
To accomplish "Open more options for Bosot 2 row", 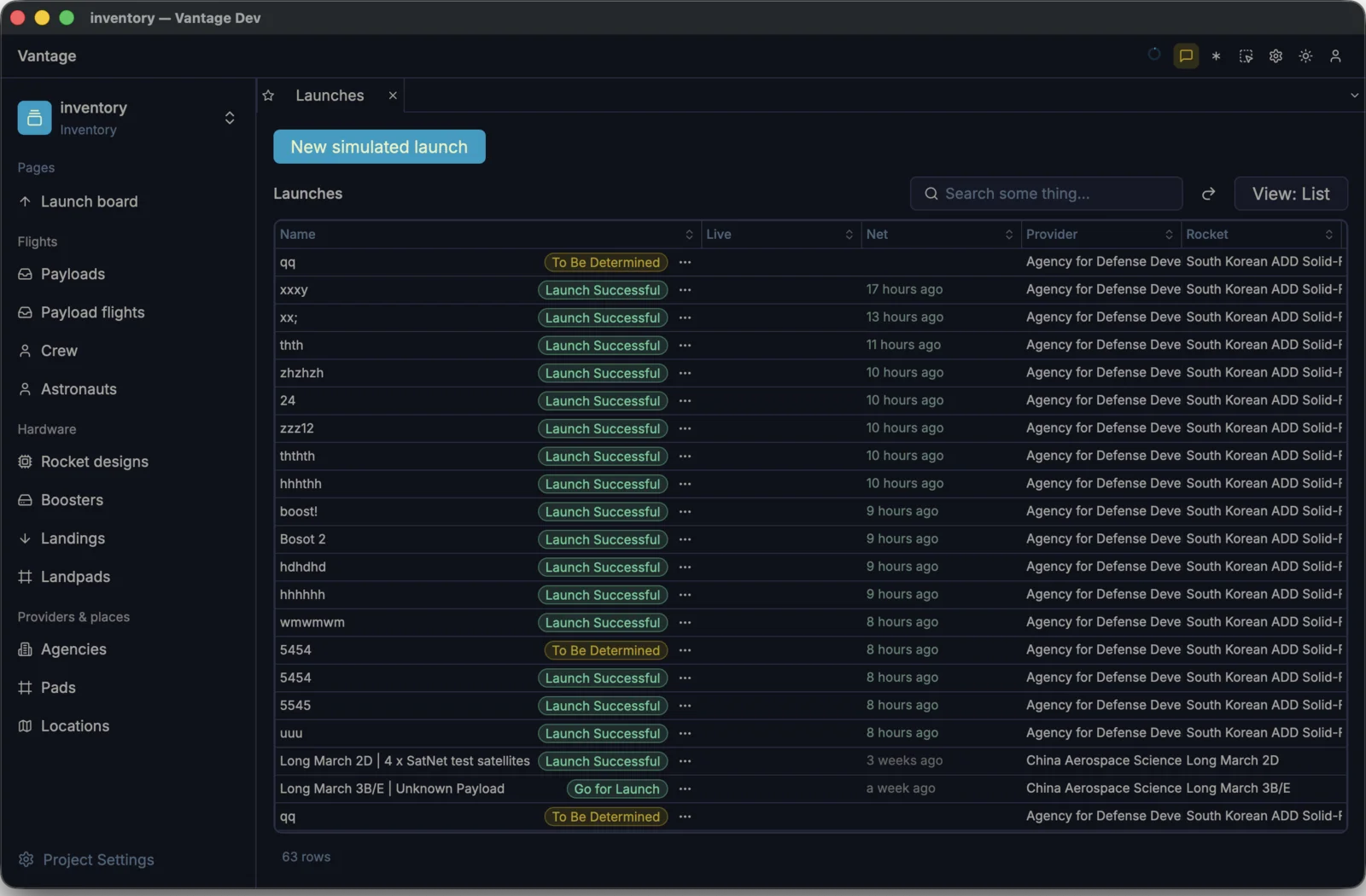I will 685,540.
